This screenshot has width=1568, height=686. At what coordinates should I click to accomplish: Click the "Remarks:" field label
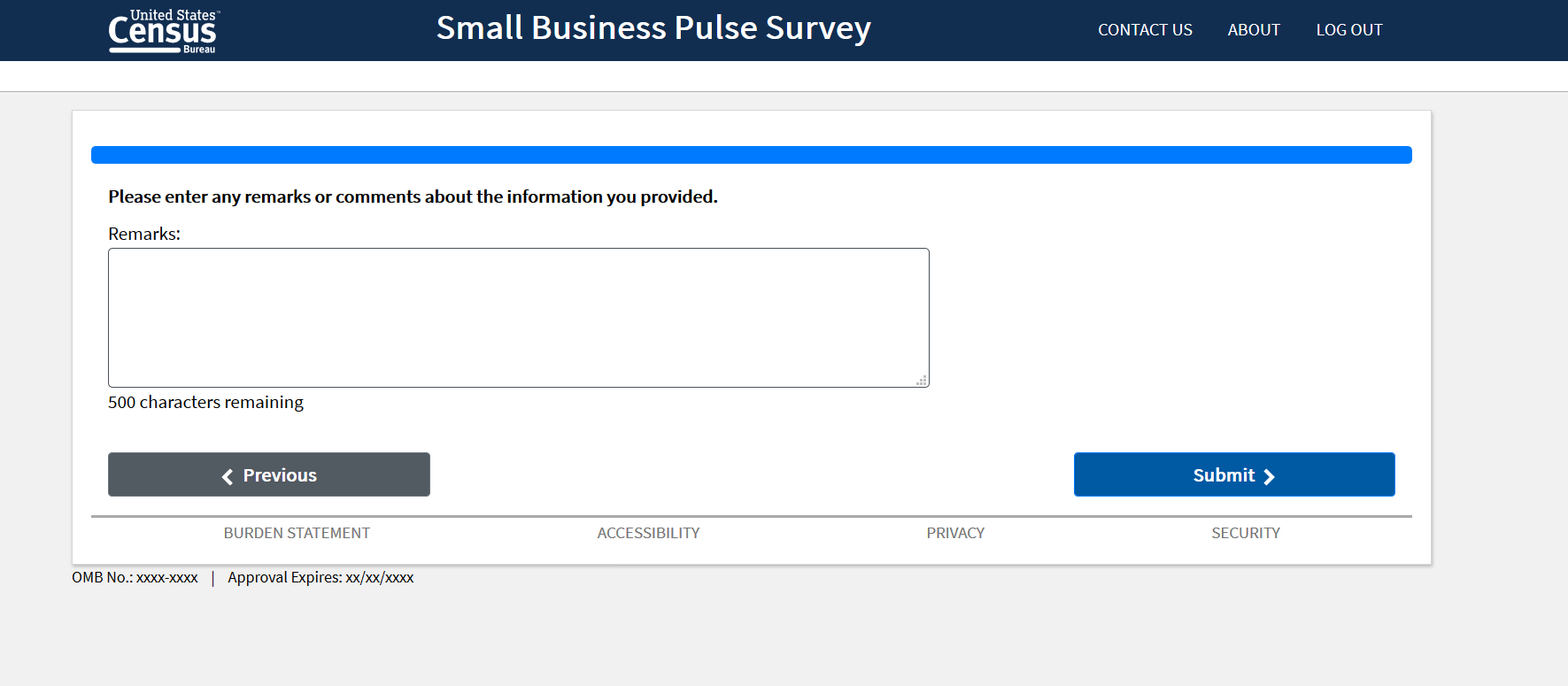[144, 234]
